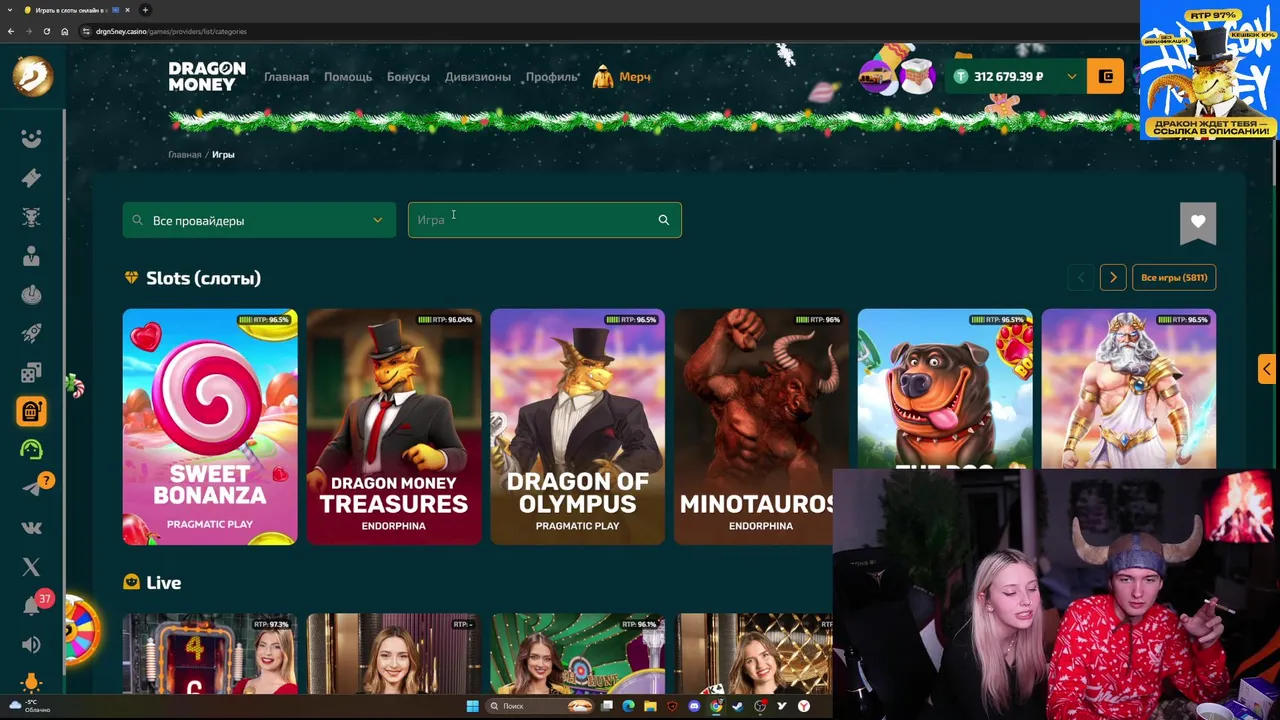Screen dimensions: 1280x720
Task: Open the green headset support icon
Action: 31,450
